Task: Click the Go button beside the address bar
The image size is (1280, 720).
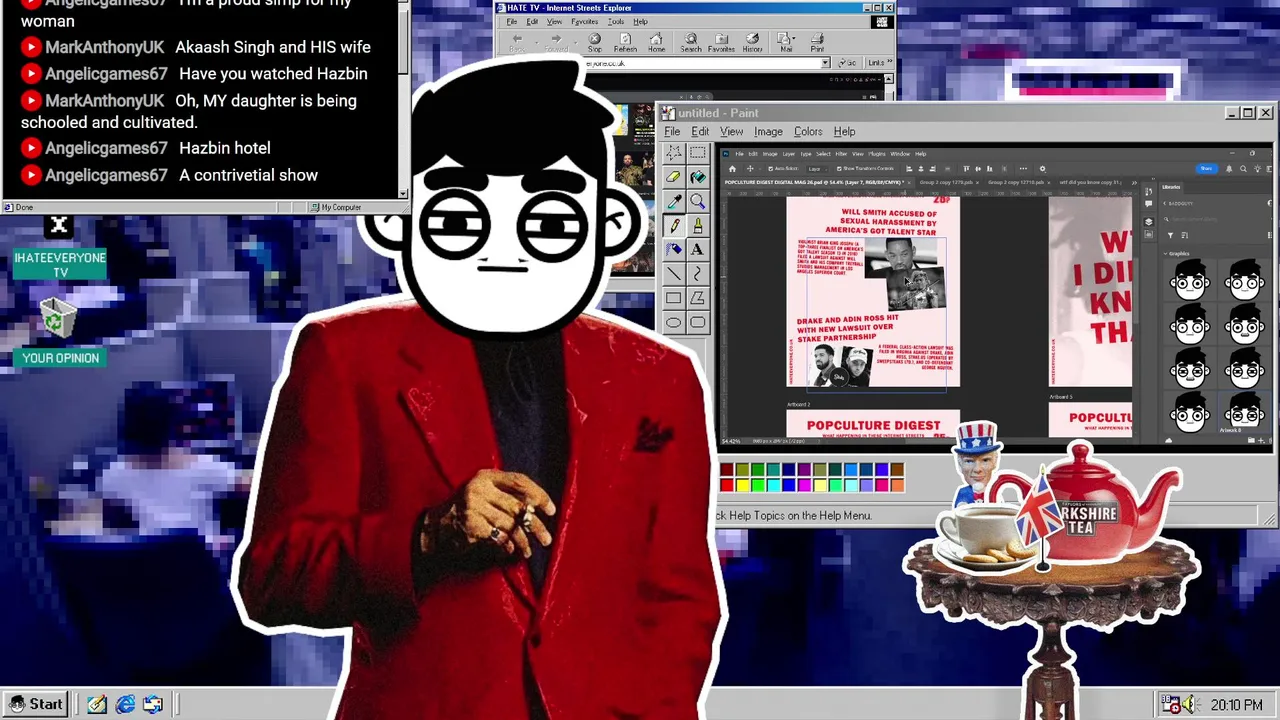Action: (847, 63)
